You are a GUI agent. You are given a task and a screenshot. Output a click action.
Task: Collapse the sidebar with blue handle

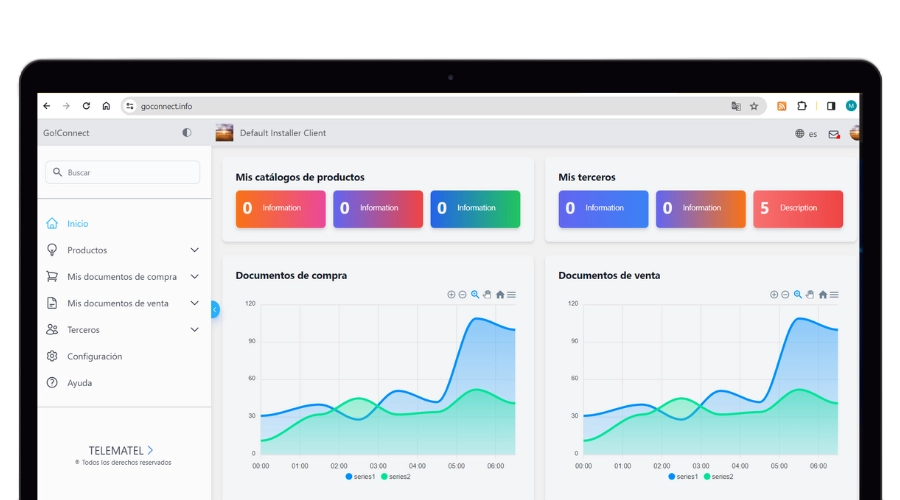(215, 309)
